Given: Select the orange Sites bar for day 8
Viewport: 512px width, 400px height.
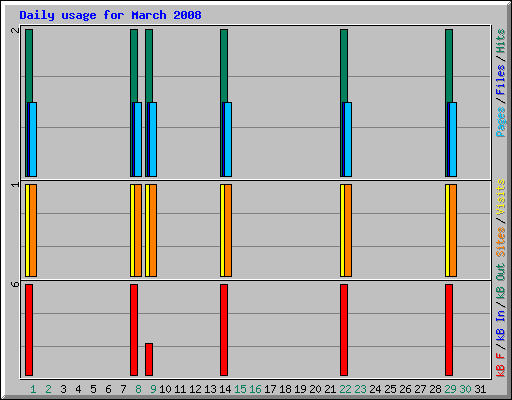Looking at the screenshot, I should click(x=138, y=230).
